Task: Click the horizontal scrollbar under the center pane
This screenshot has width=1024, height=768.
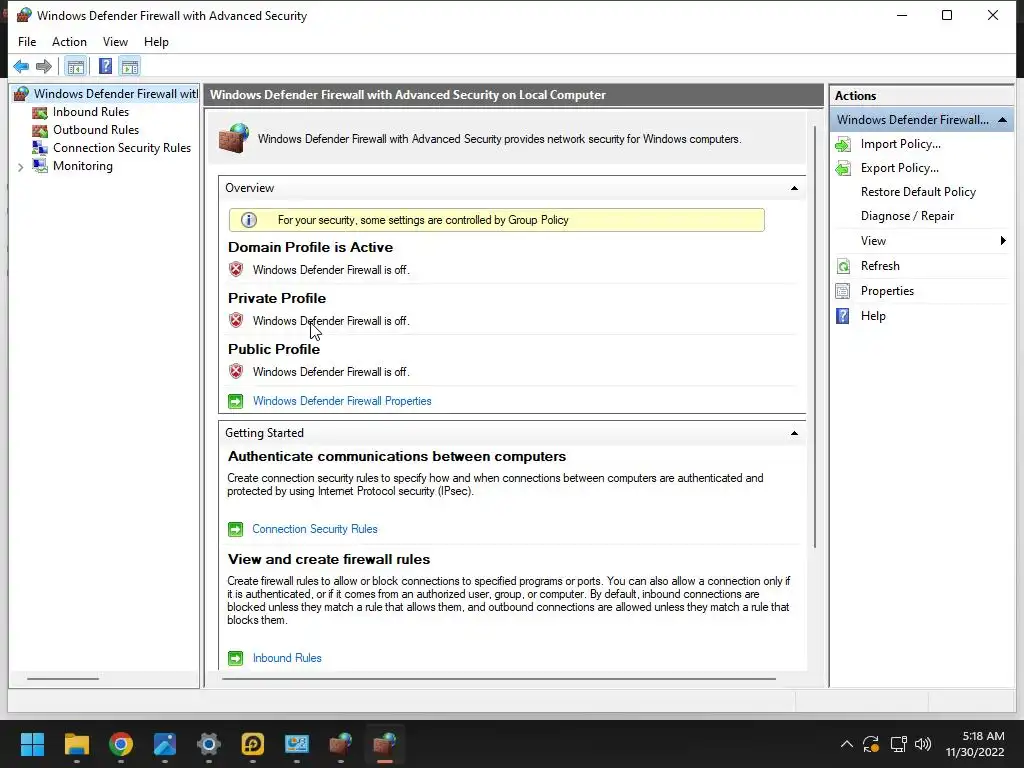Action: pyautogui.click(x=498, y=679)
